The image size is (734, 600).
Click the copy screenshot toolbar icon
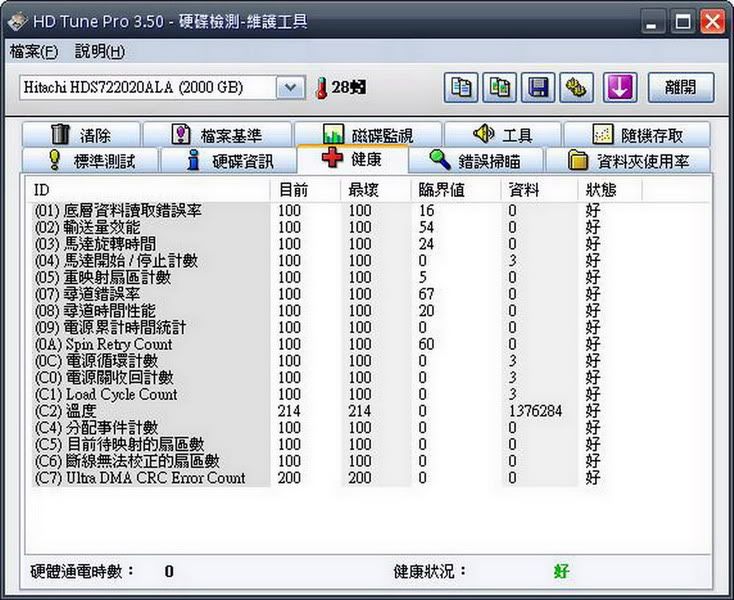499,88
